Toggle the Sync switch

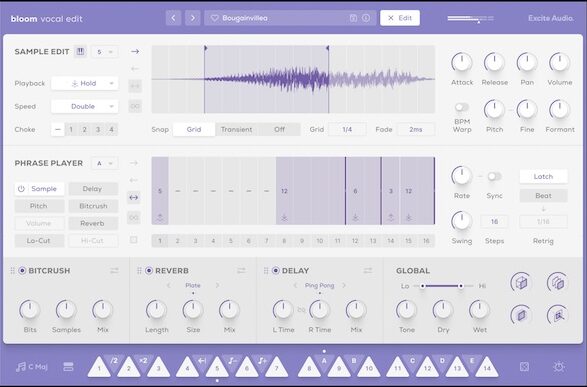494,176
